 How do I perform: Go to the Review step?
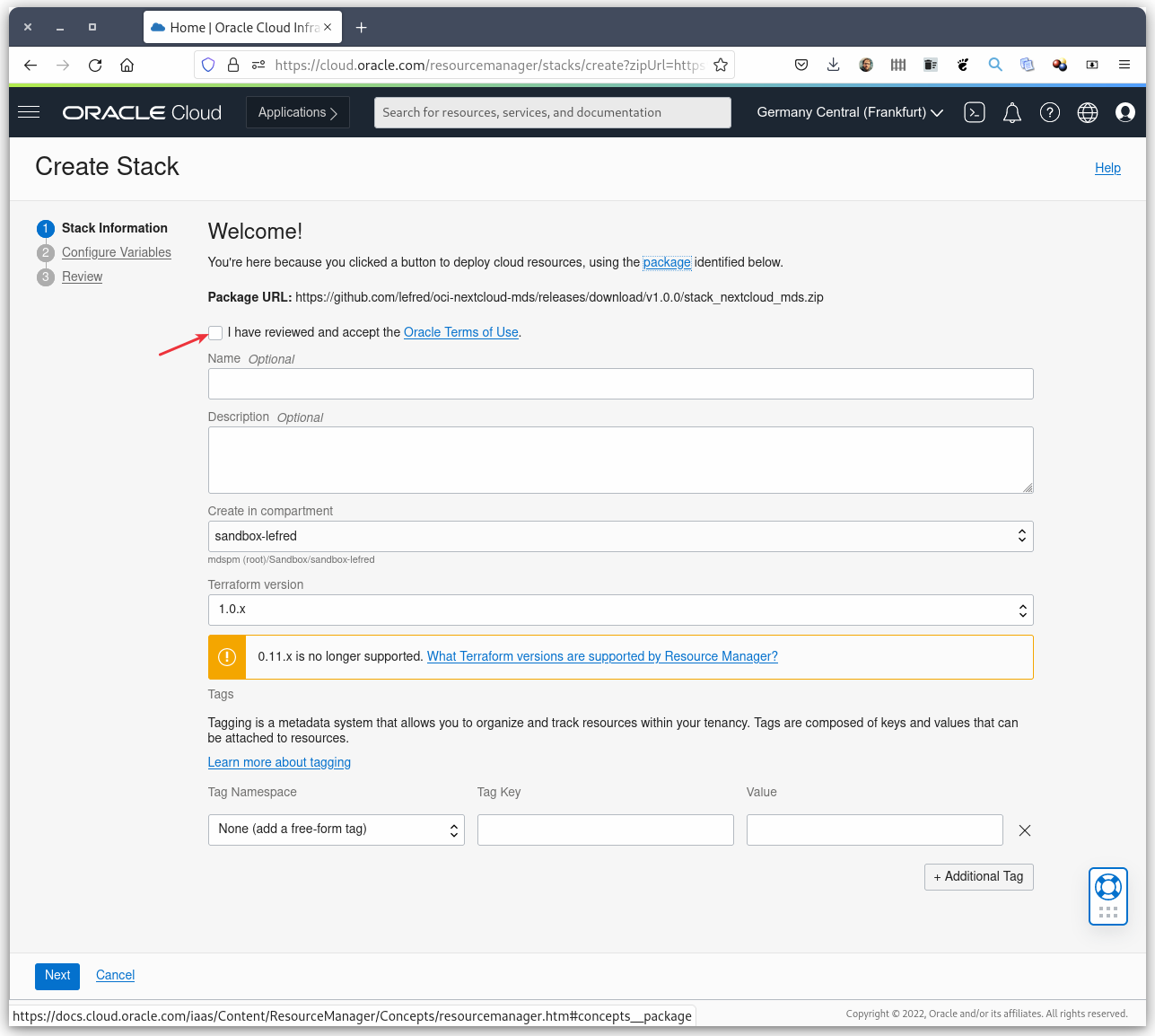click(x=82, y=277)
